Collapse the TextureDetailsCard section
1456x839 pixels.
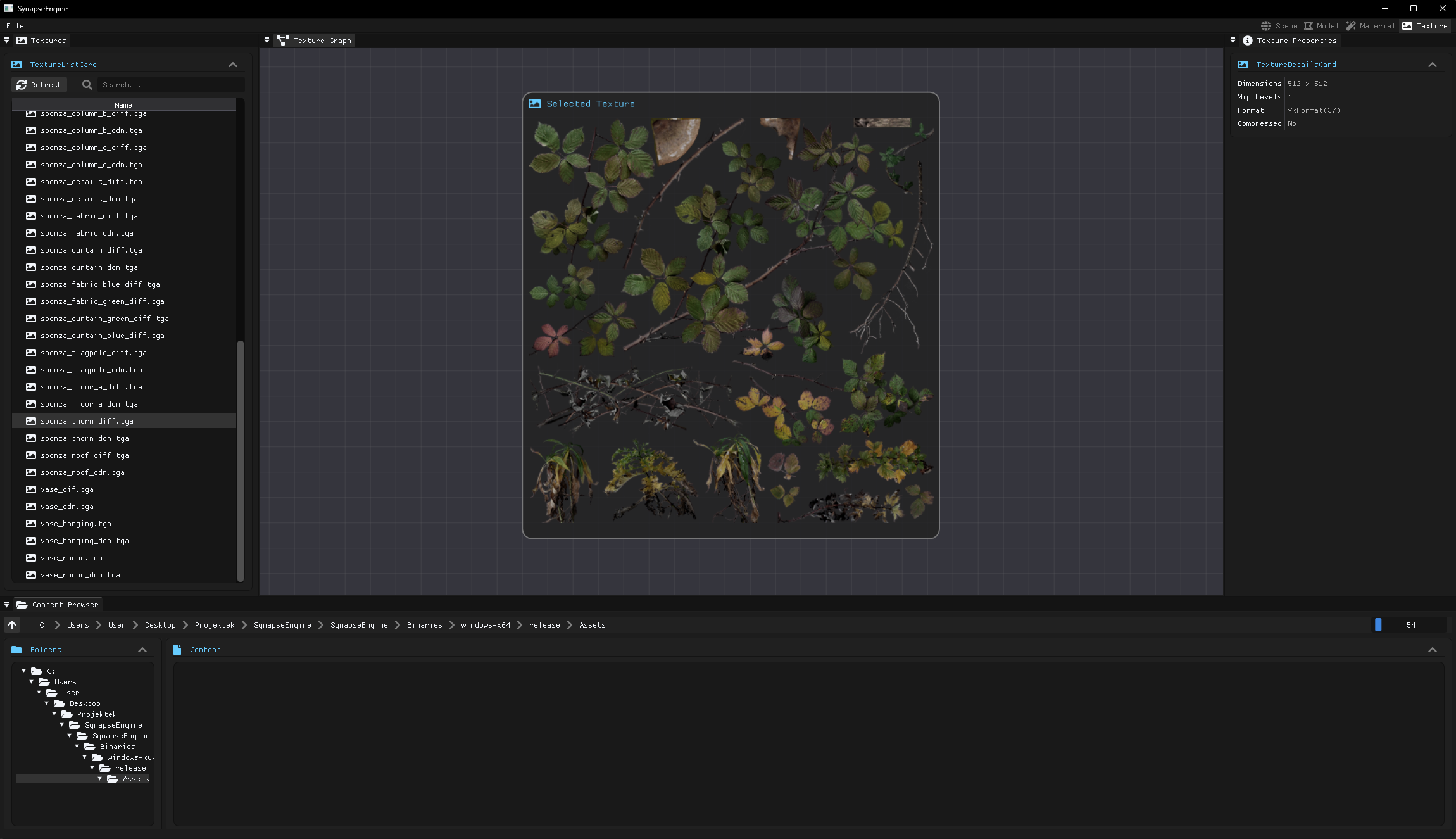[x=1433, y=65]
